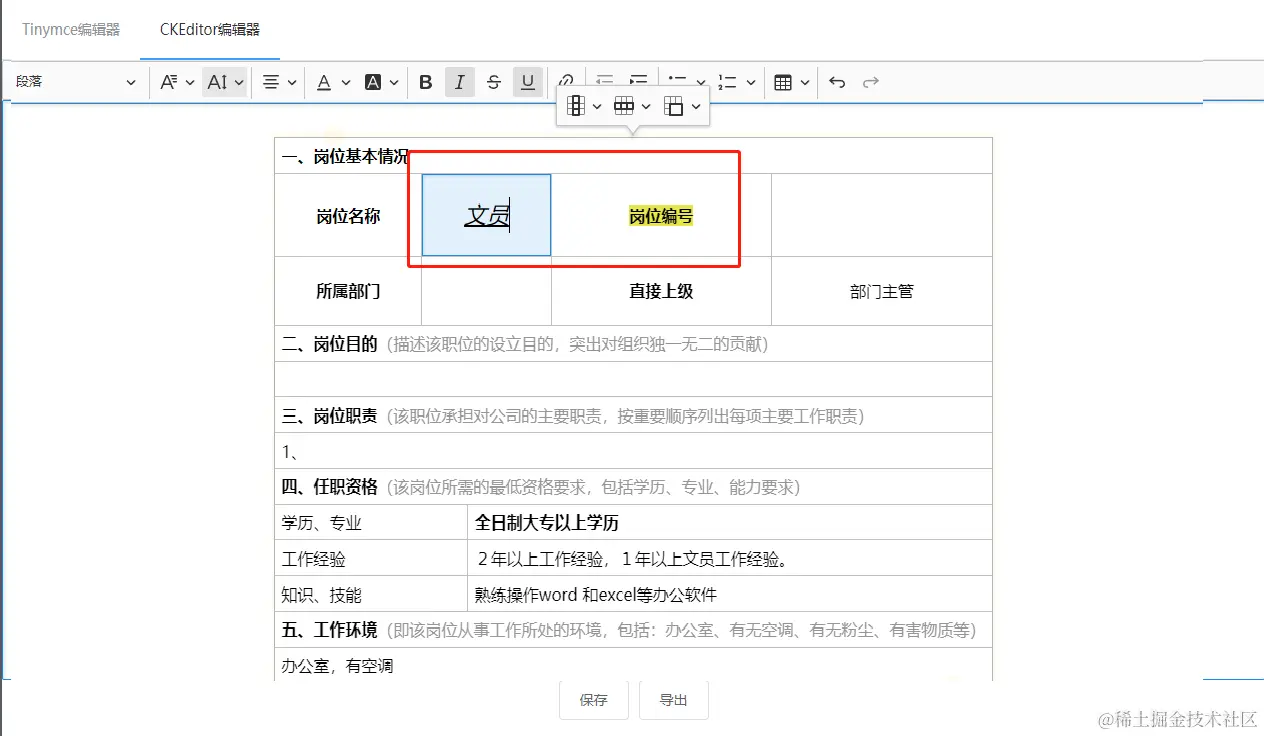Screen dimensions: 1264x736
Task: Click the merge cells icon
Action: (x=674, y=106)
